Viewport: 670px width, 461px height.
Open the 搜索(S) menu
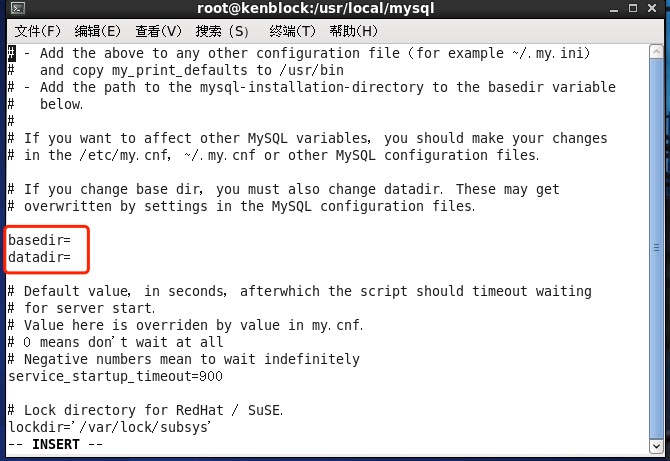(x=222, y=31)
